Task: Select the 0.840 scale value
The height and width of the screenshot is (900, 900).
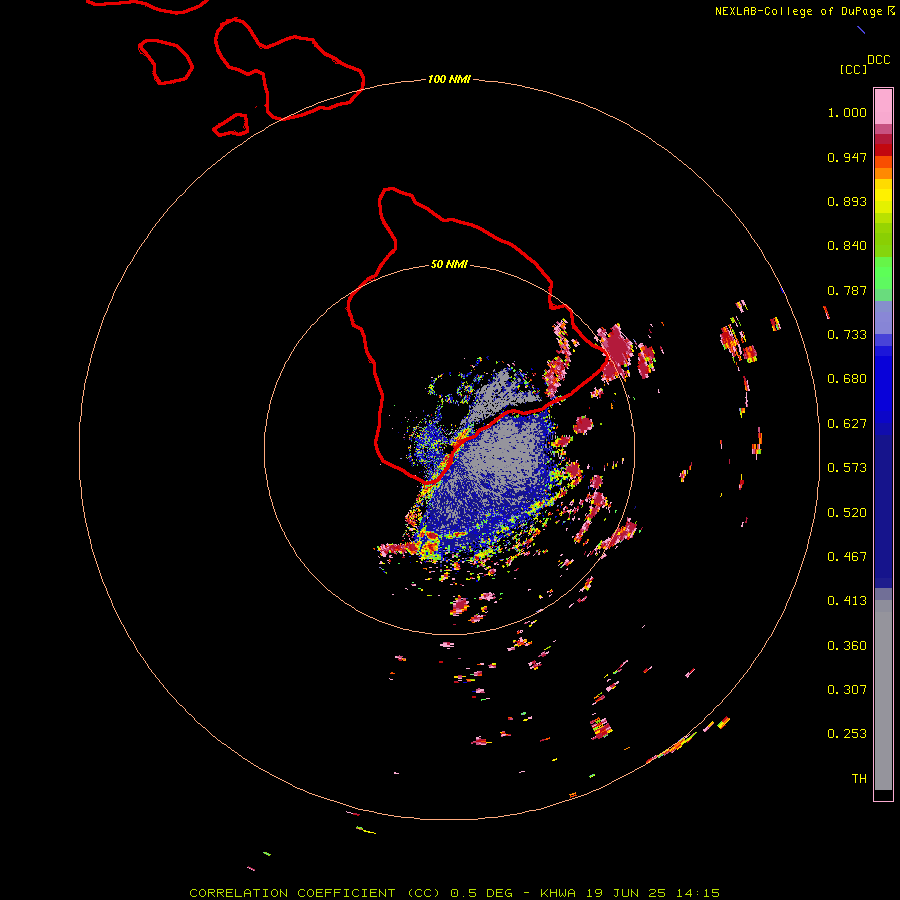Action: click(847, 246)
